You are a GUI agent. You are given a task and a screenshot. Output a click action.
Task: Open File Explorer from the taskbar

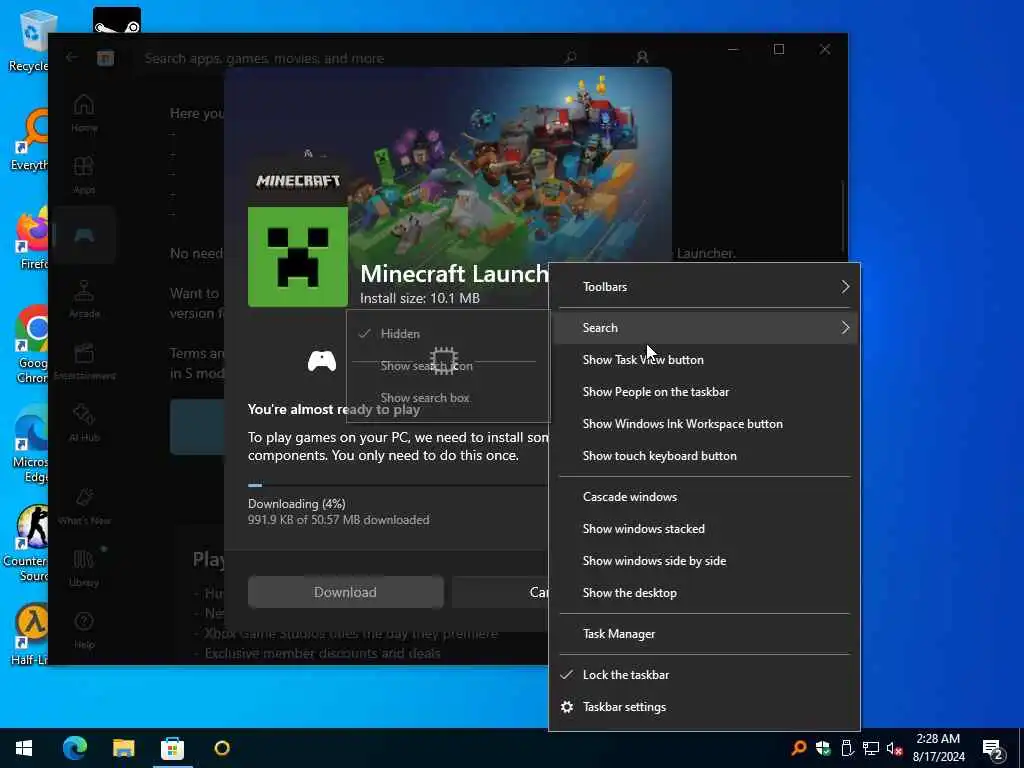(x=123, y=748)
